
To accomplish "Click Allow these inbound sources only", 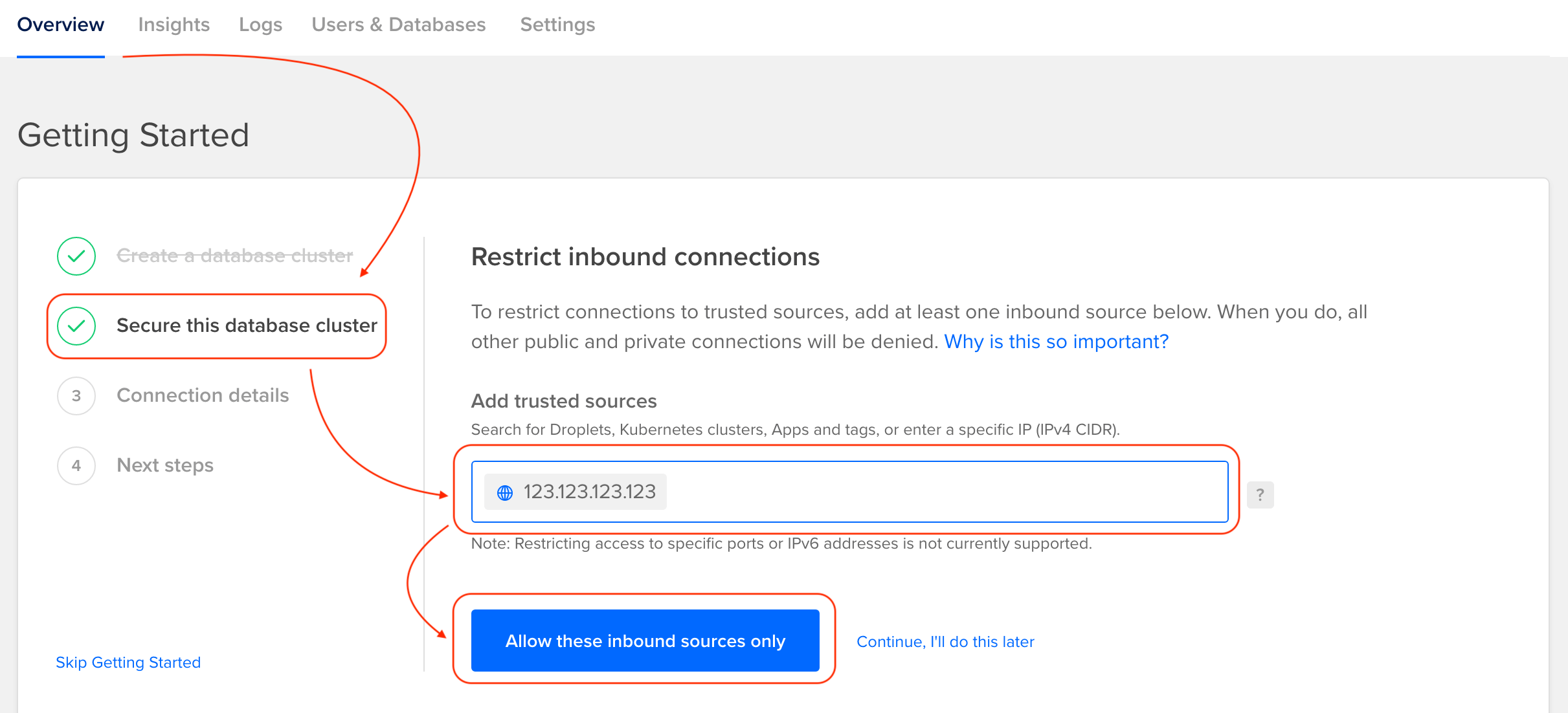I will coord(645,641).
